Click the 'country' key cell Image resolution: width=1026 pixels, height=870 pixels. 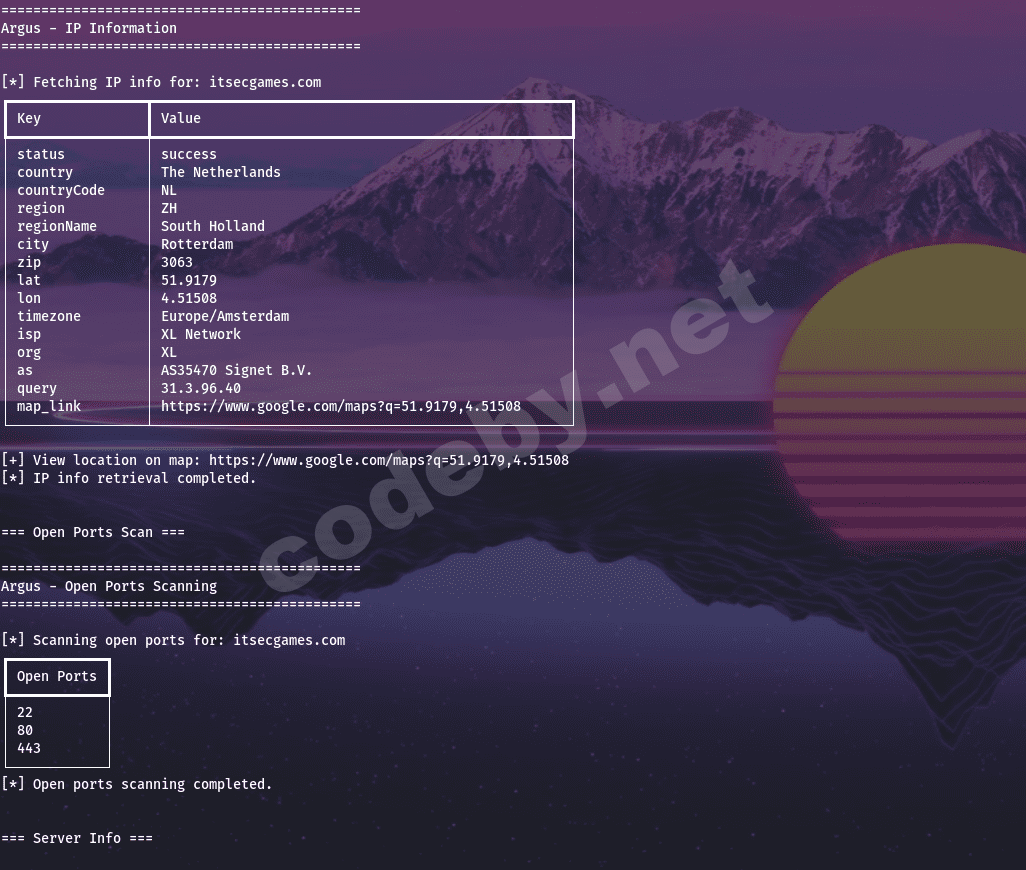(x=44, y=172)
